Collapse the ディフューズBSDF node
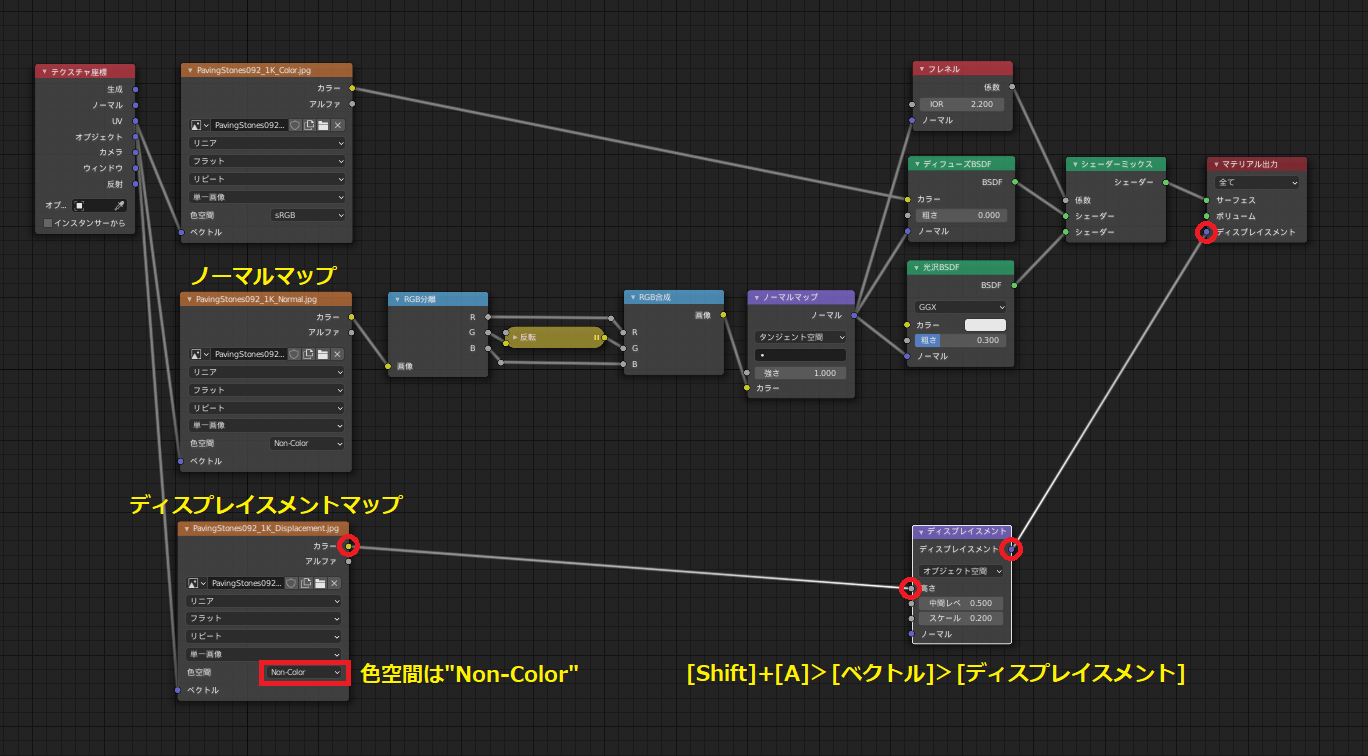 (x=916, y=164)
